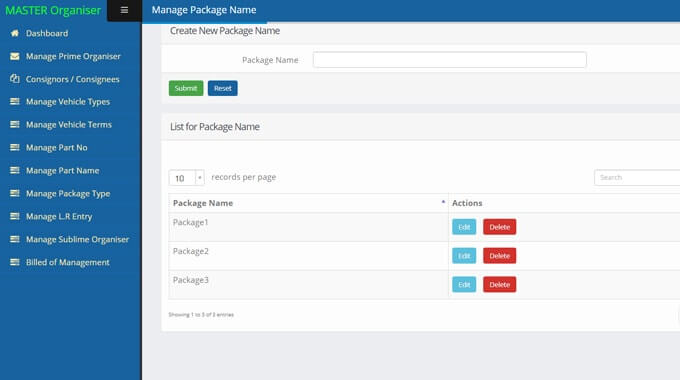Click the Manage Sublime Organiser list icon
This screenshot has height=380, width=680.
[15, 239]
